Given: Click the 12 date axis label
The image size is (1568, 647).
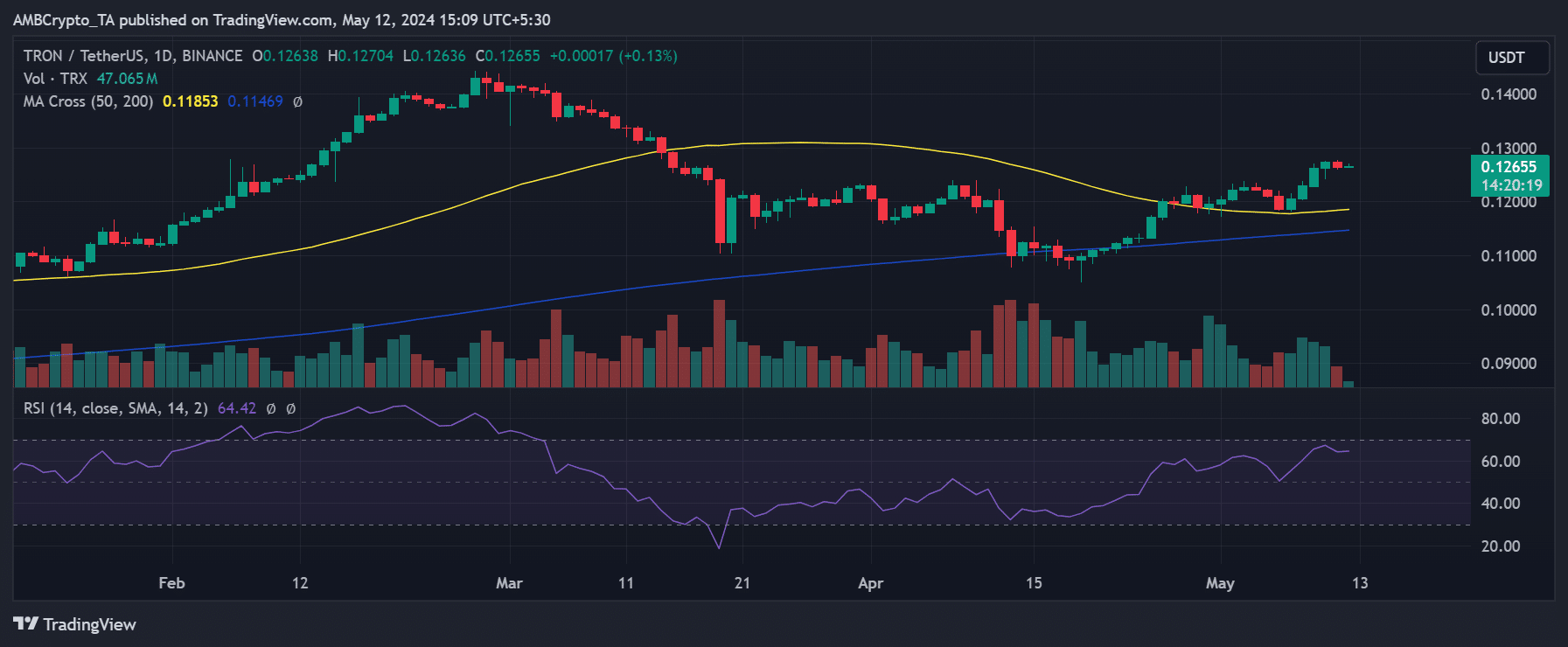Looking at the screenshot, I should click(300, 583).
